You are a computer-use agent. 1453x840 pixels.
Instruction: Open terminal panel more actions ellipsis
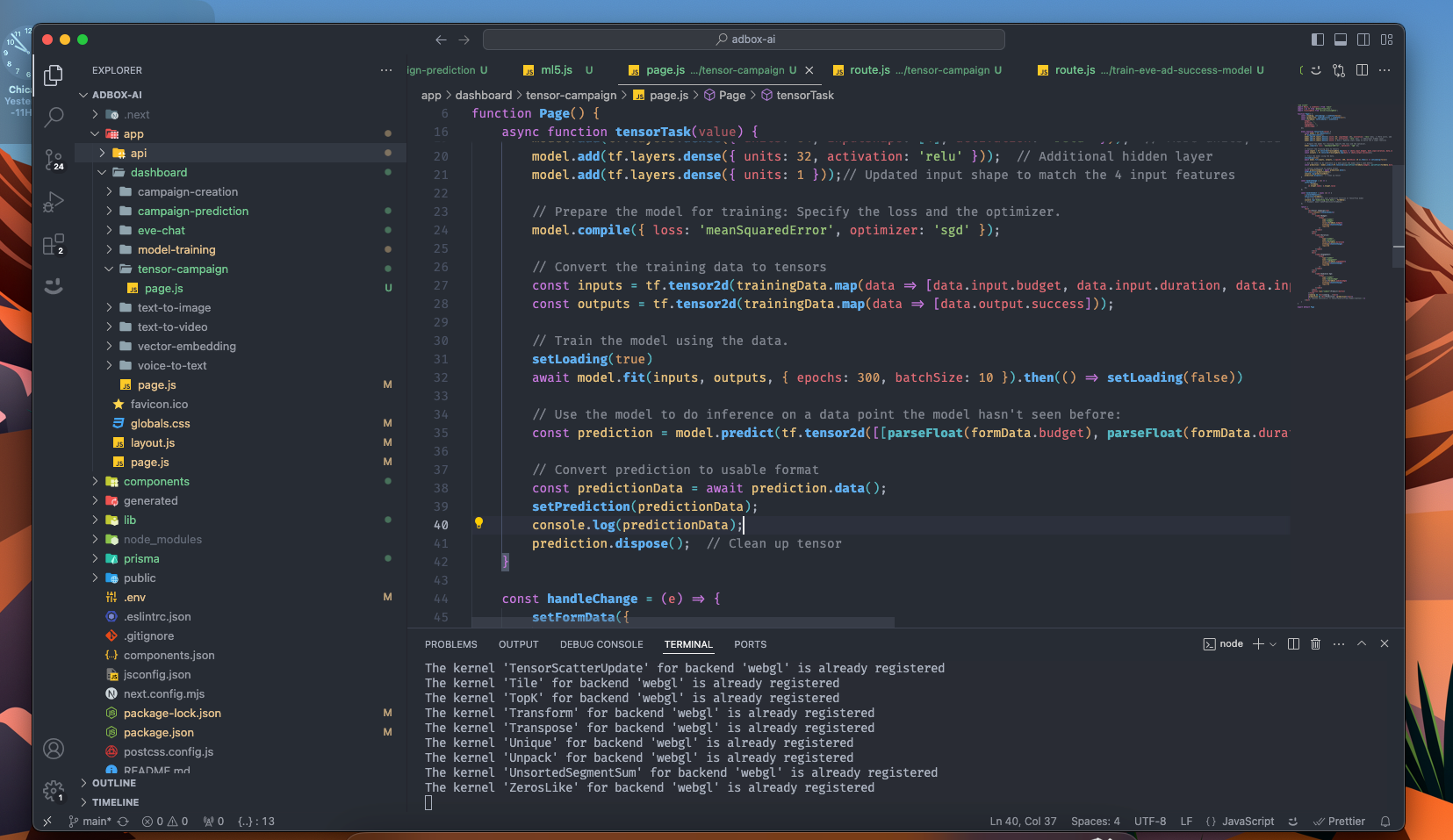tap(1339, 644)
